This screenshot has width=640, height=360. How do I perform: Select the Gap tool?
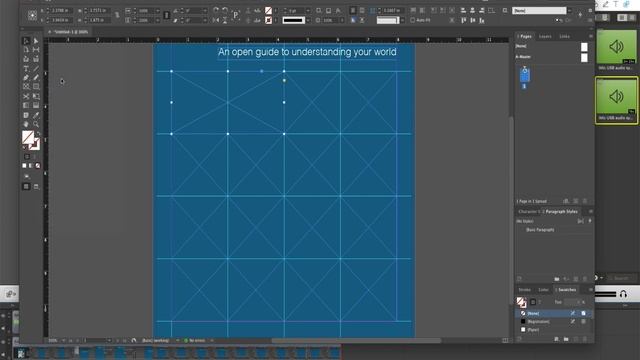(x=36, y=50)
